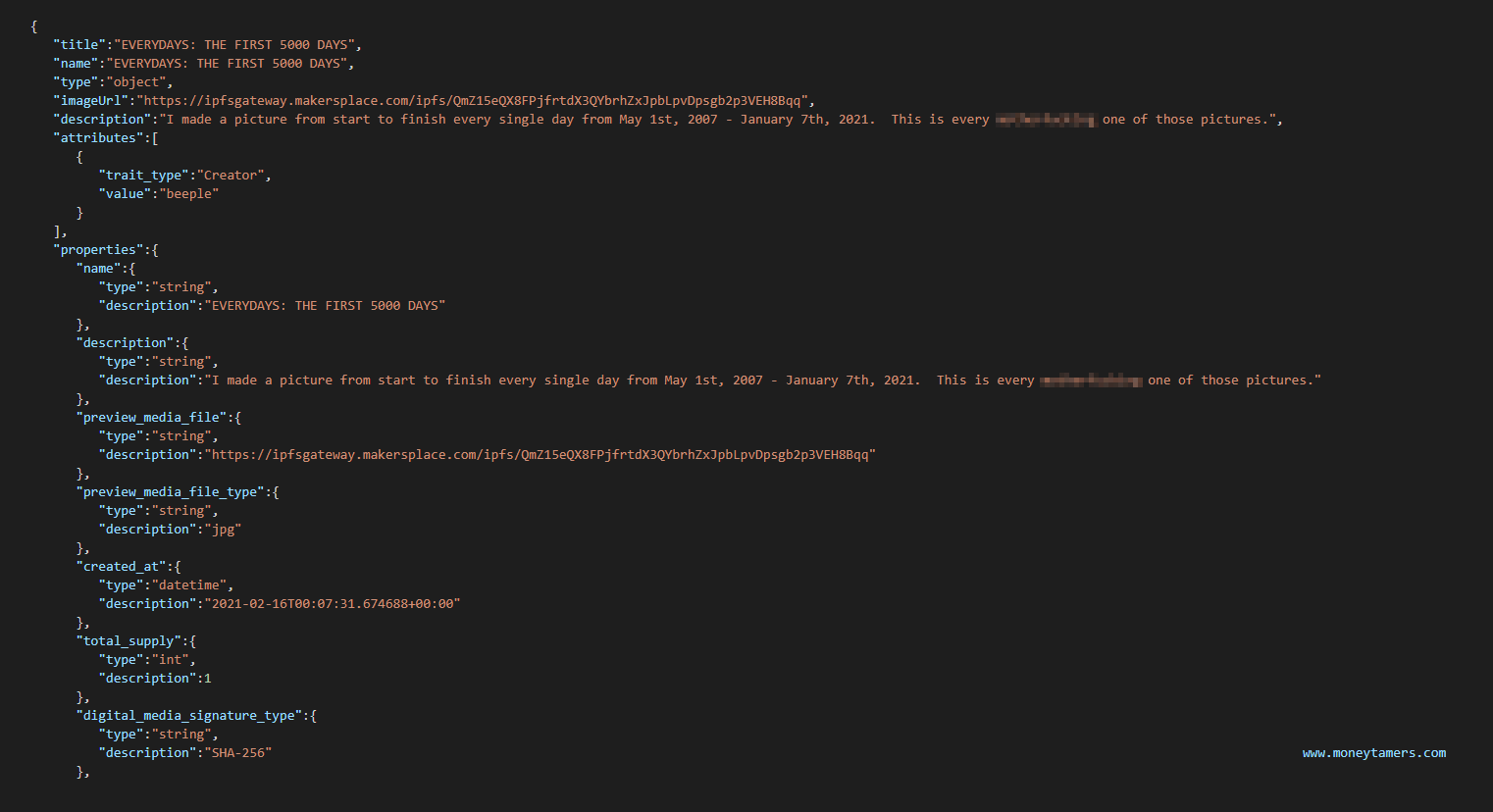Click the created_at timestamp value string
1493x812 pixels.
coord(333,603)
